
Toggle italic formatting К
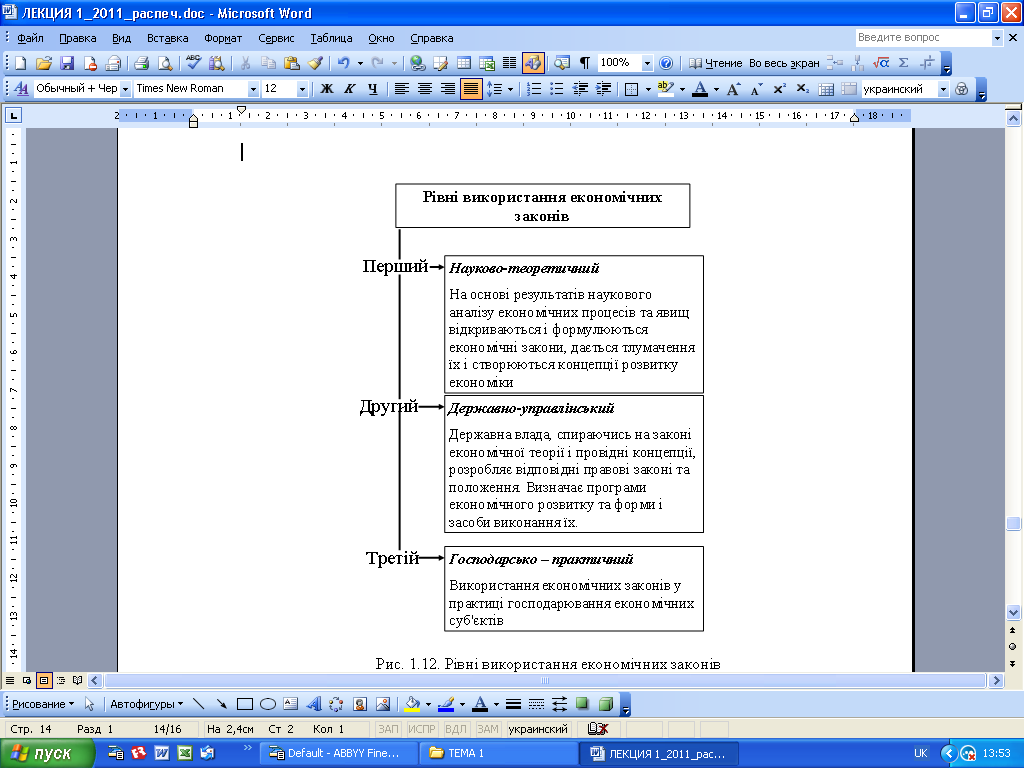pyautogui.click(x=349, y=89)
